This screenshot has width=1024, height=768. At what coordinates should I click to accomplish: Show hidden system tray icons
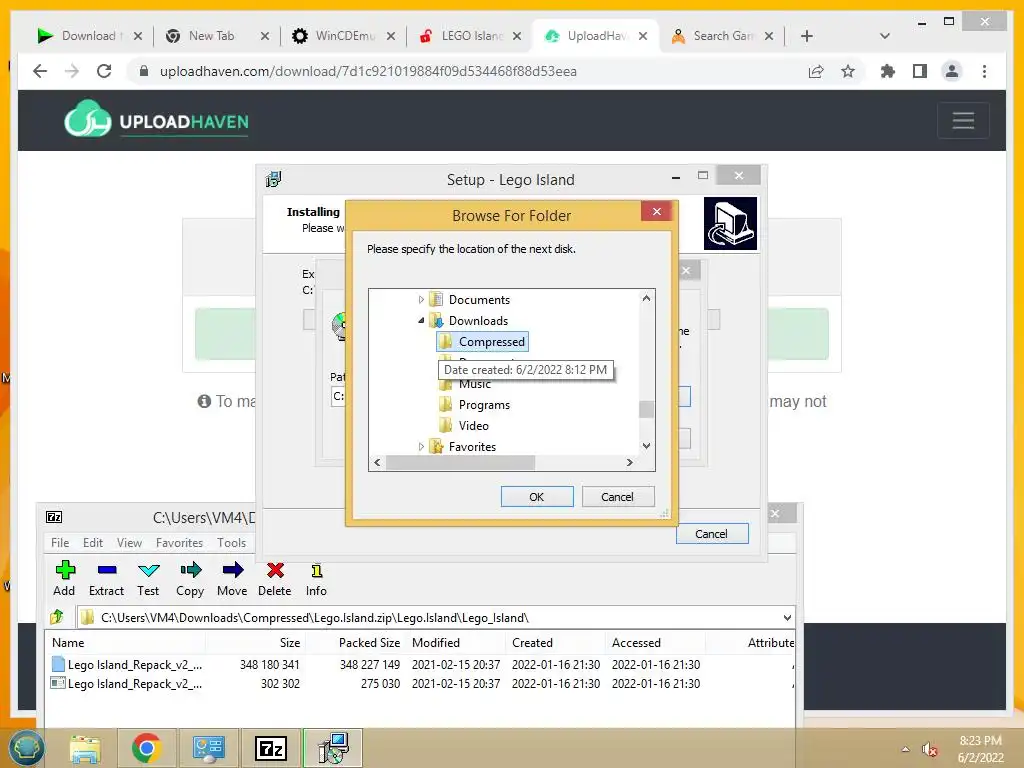coord(905,750)
